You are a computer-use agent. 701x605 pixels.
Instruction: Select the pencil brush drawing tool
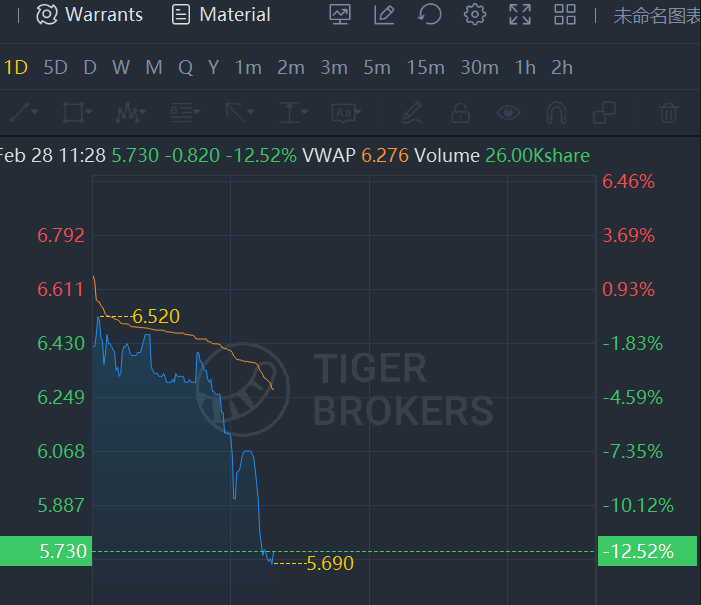click(x=412, y=112)
